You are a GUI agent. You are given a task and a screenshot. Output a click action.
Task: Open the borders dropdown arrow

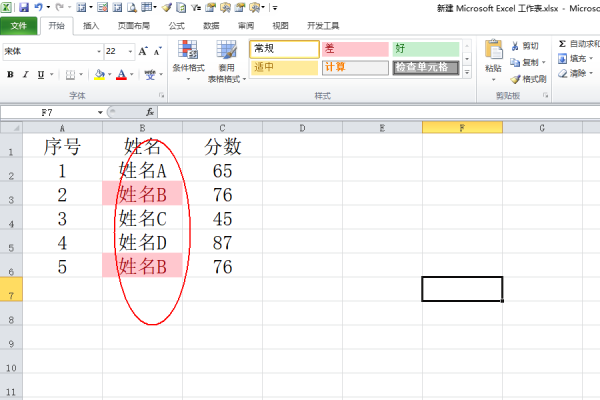coord(81,75)
